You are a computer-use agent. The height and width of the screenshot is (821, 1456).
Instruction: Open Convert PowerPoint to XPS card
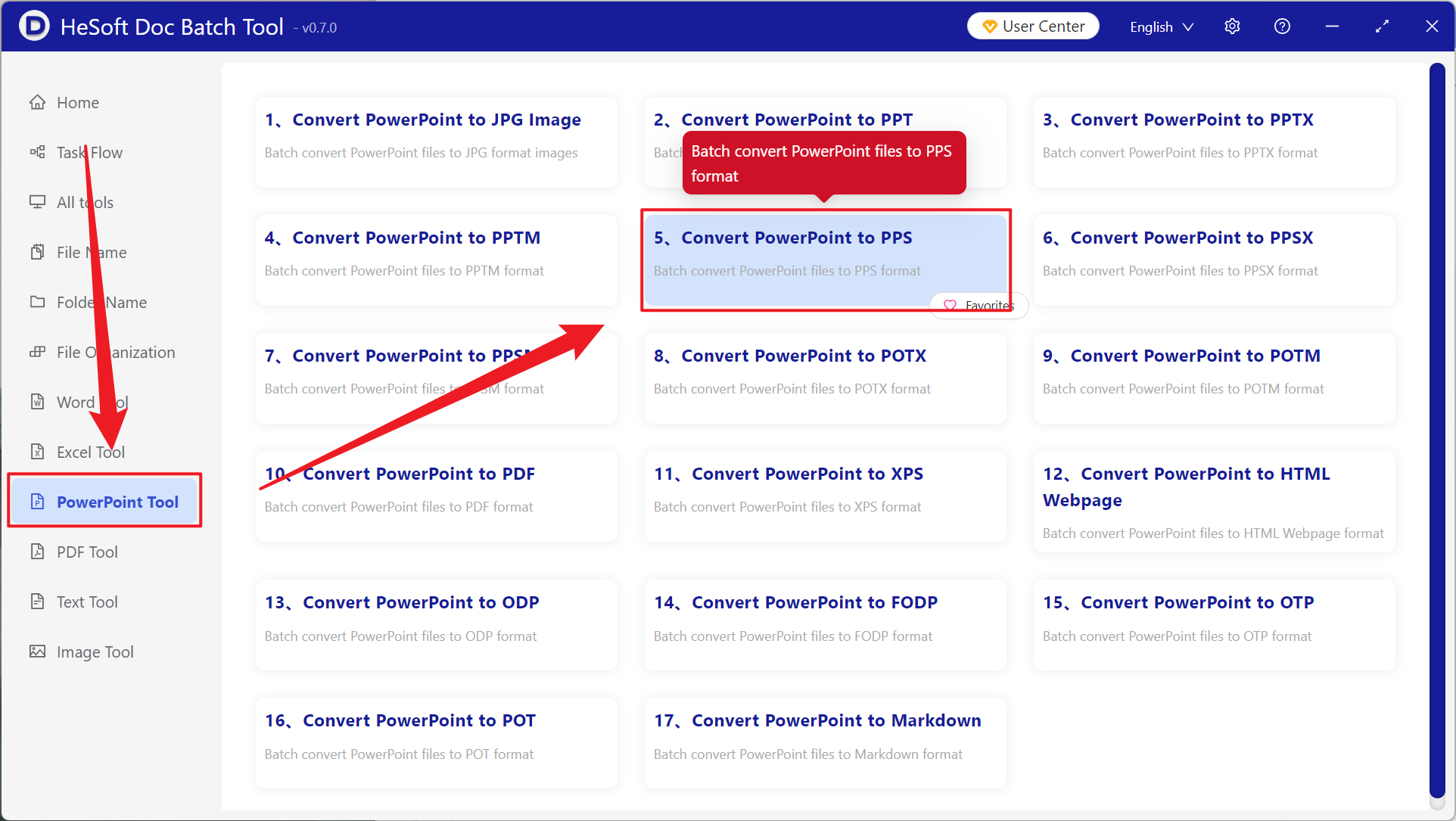click(x=825, y=496)
